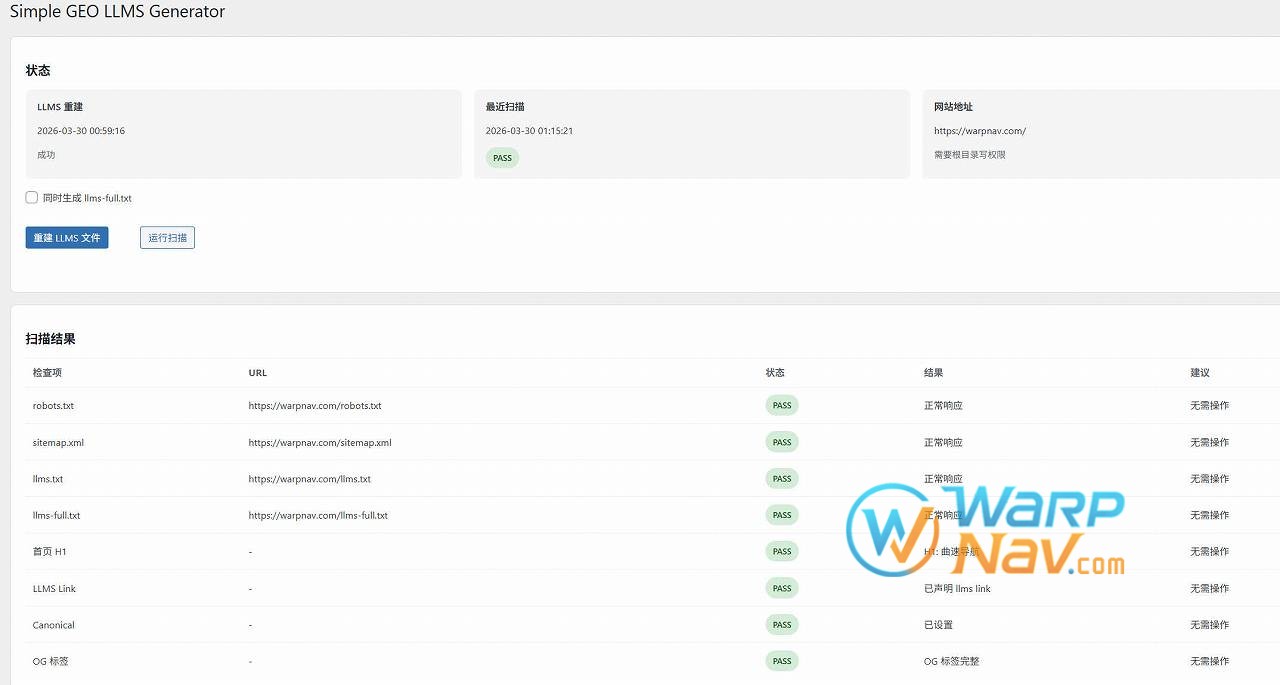
Task: Click the 状态 column header in scan results
Action: point(775,373)
